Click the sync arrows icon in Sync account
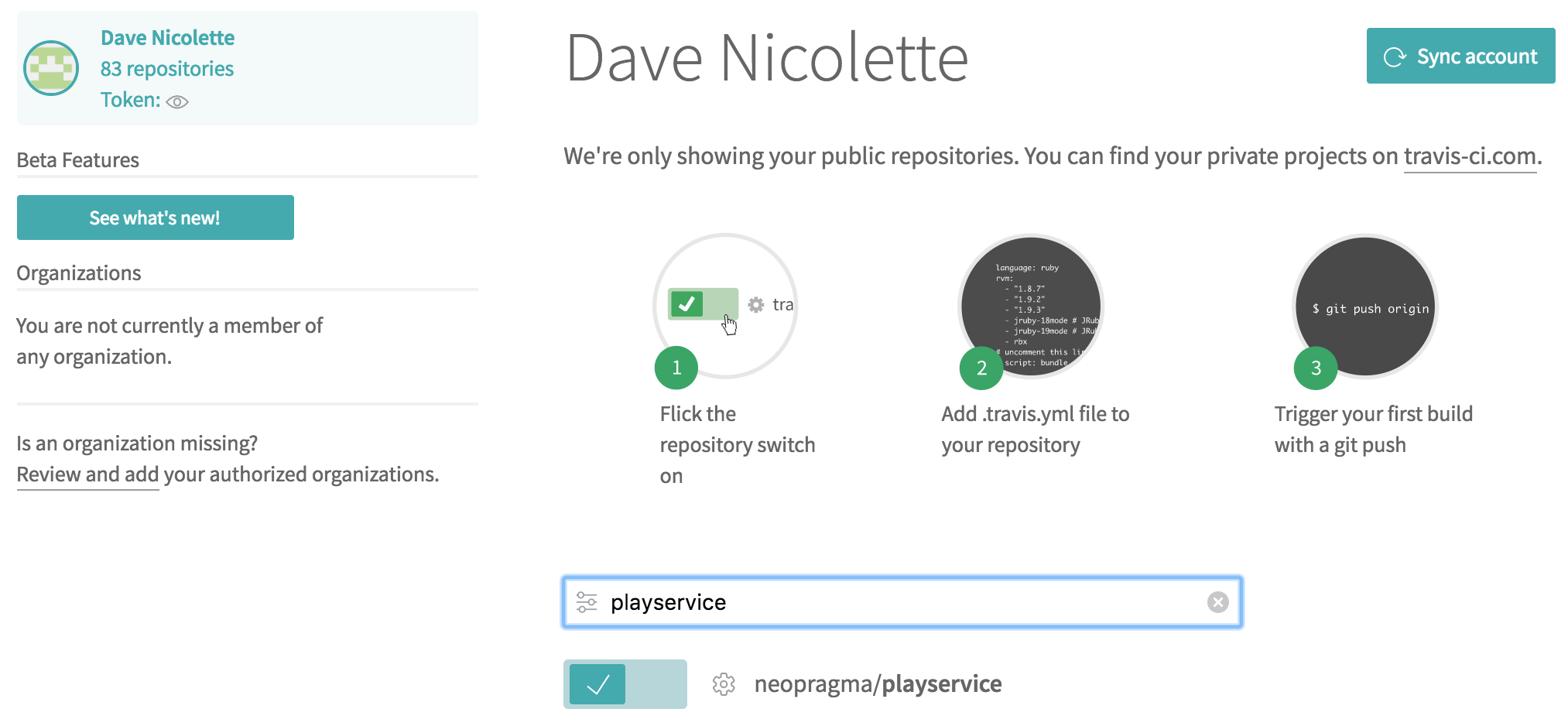The height and width of the screenshot is (726, 1568). point(1395,57)
